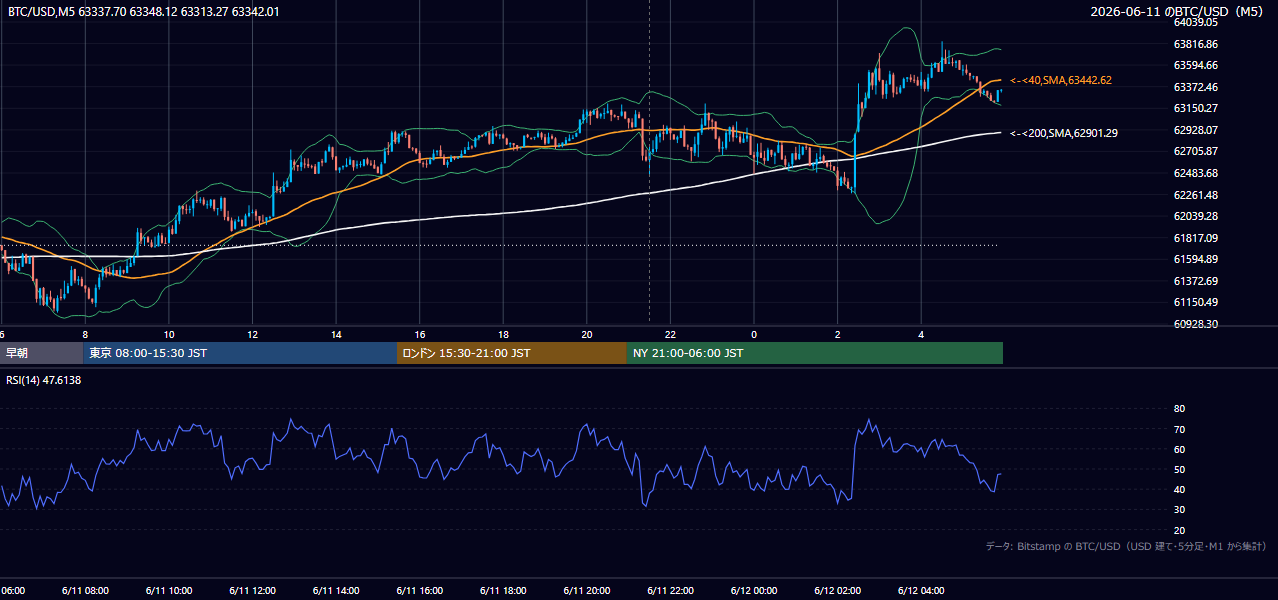1278x600 pixels.
Task: Click price axis value 62483.68
Action: click(x=1195, y=173)
